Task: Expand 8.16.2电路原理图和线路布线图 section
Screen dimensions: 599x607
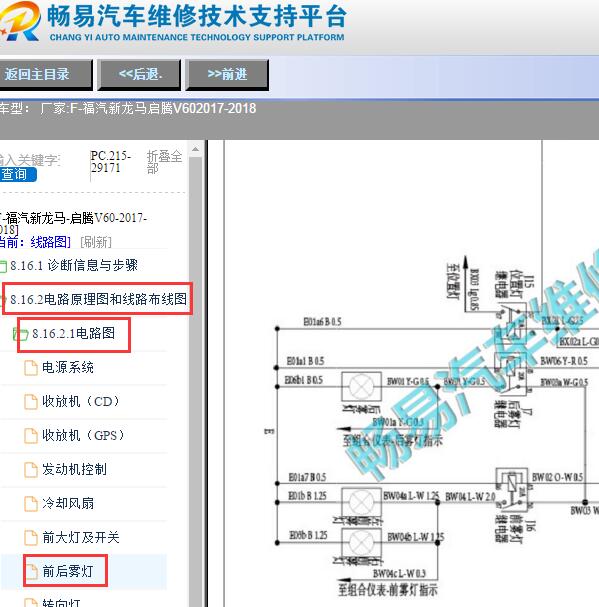Action: point(98,299)
